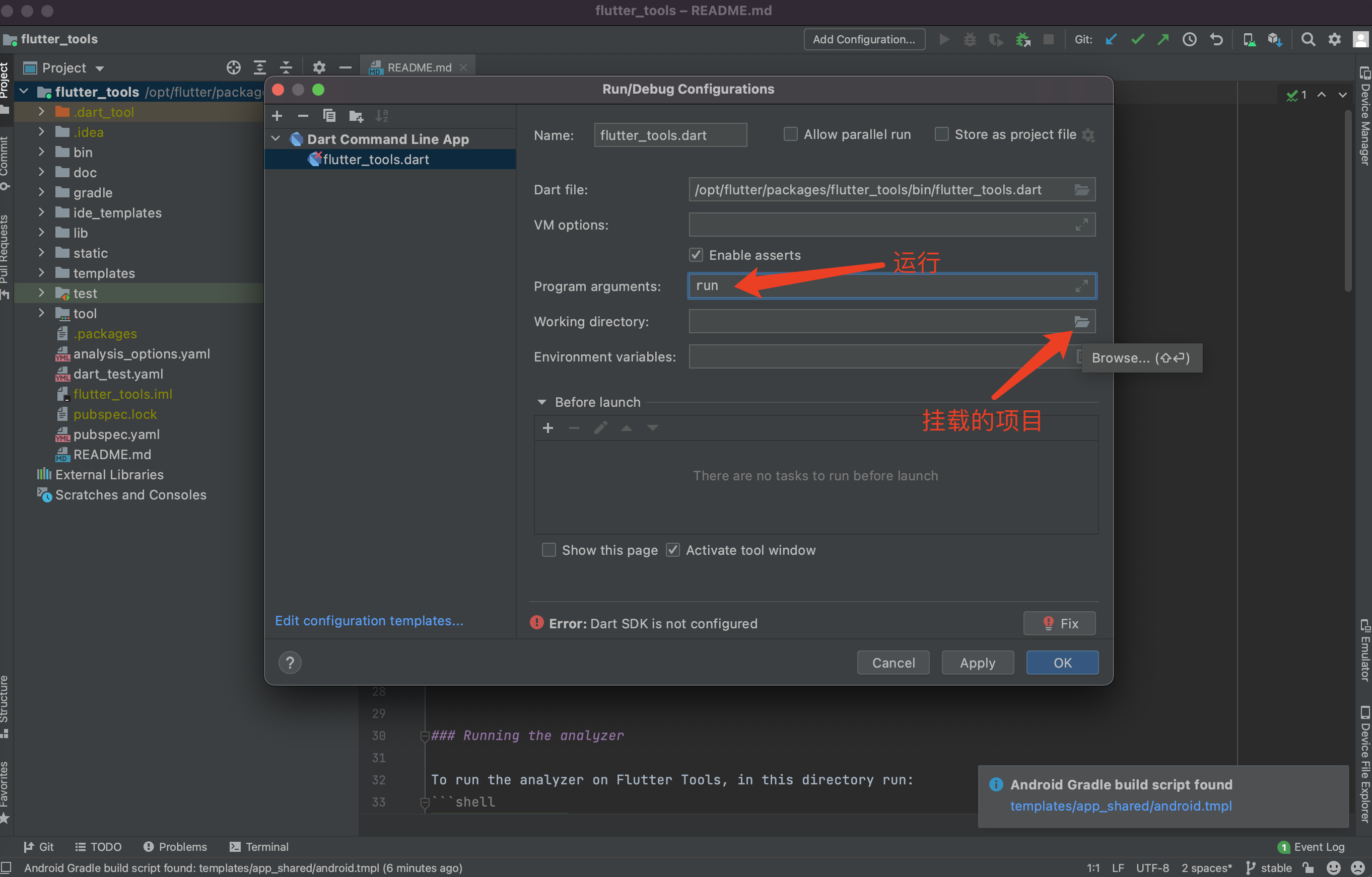Open Project panel options gear
This screenshot has height=877, width=1372.
(x=319, y=68)
